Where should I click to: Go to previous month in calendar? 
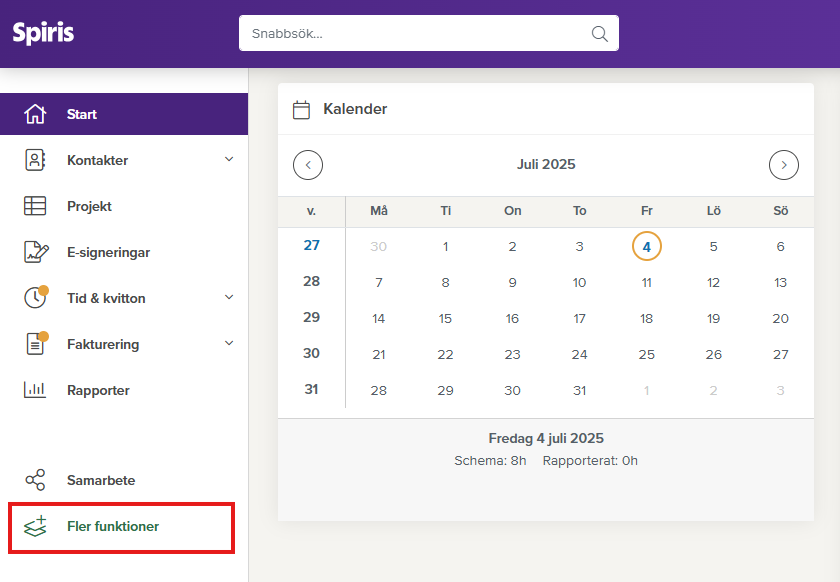308,165
